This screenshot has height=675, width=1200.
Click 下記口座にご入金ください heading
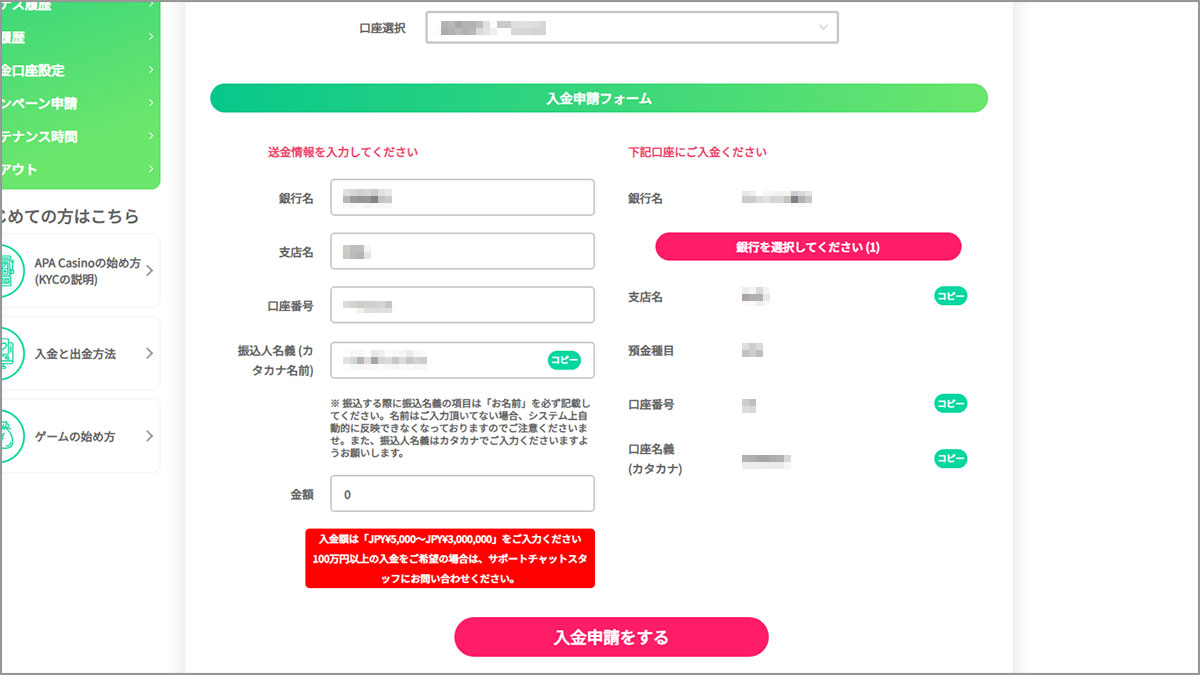[697, 153]
